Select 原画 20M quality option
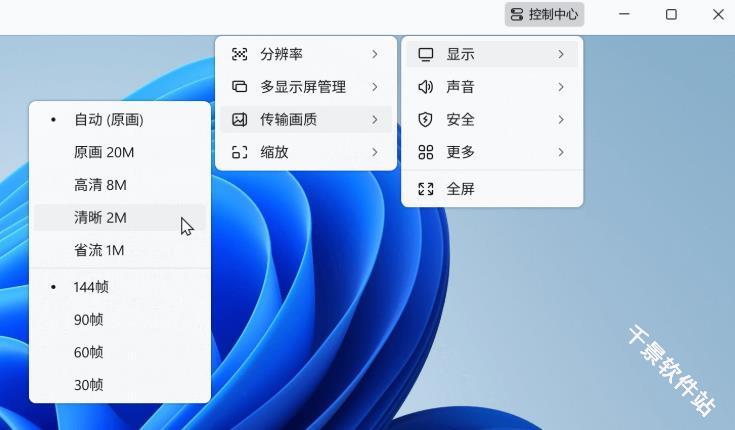Viewport: 735px width, 430px height. [x=120, y=152]
